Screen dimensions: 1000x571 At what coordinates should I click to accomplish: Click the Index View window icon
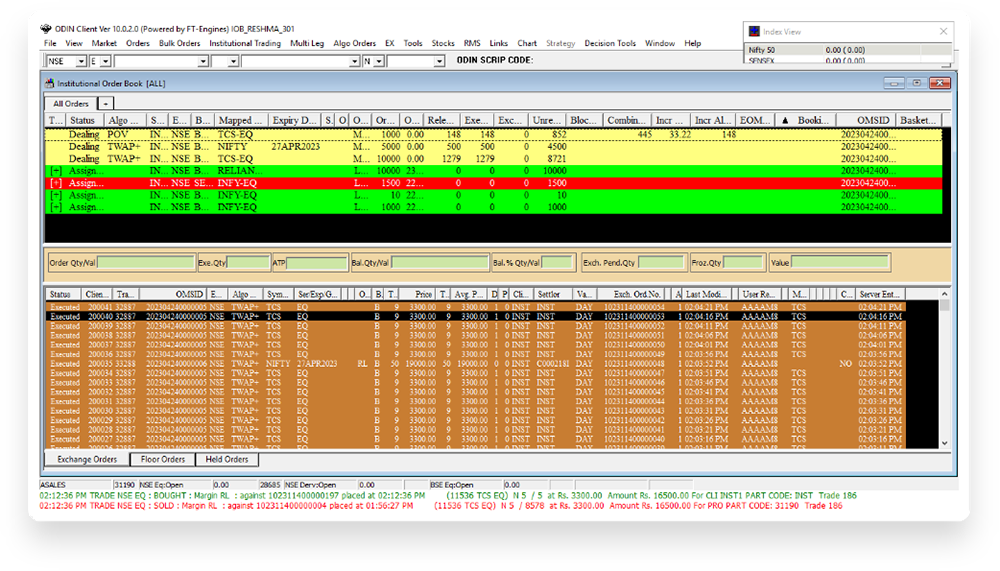point(754,31)
